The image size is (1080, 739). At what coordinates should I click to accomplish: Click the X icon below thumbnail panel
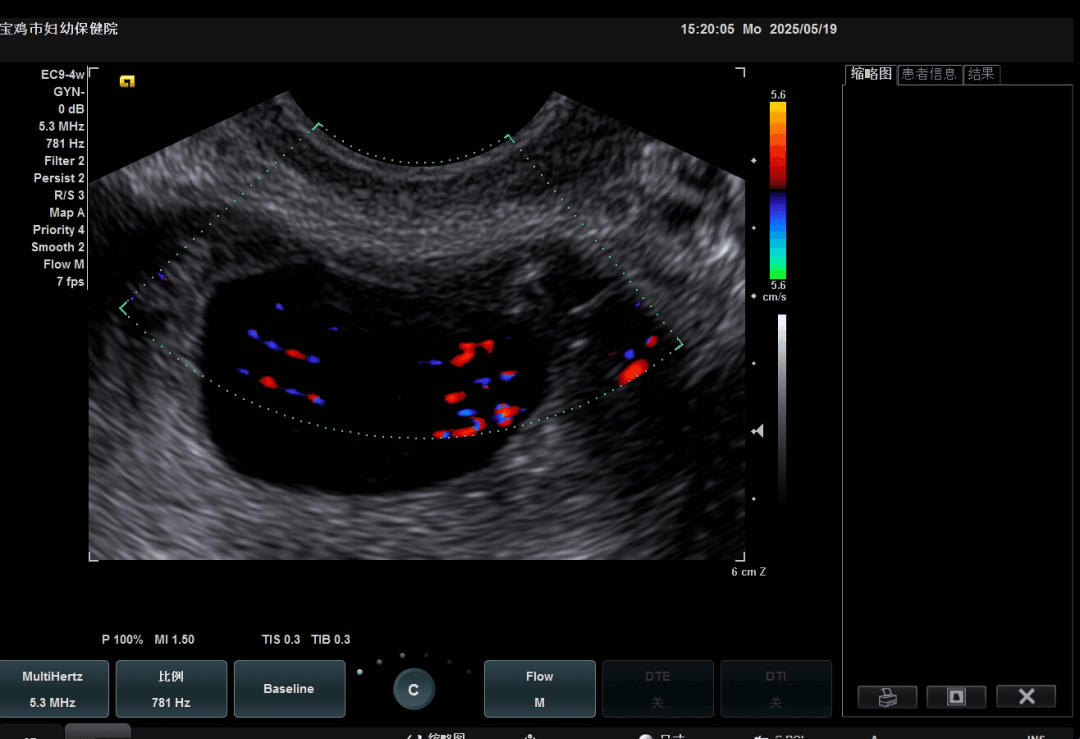[x=1026, y=697]
